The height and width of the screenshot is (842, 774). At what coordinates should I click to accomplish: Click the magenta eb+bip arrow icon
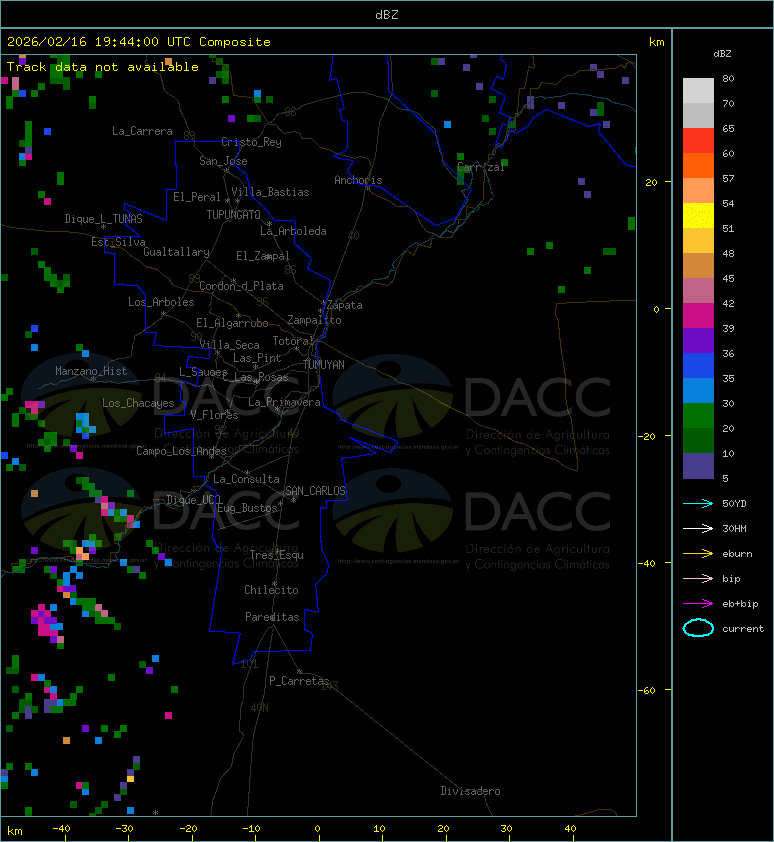[698, 604]
